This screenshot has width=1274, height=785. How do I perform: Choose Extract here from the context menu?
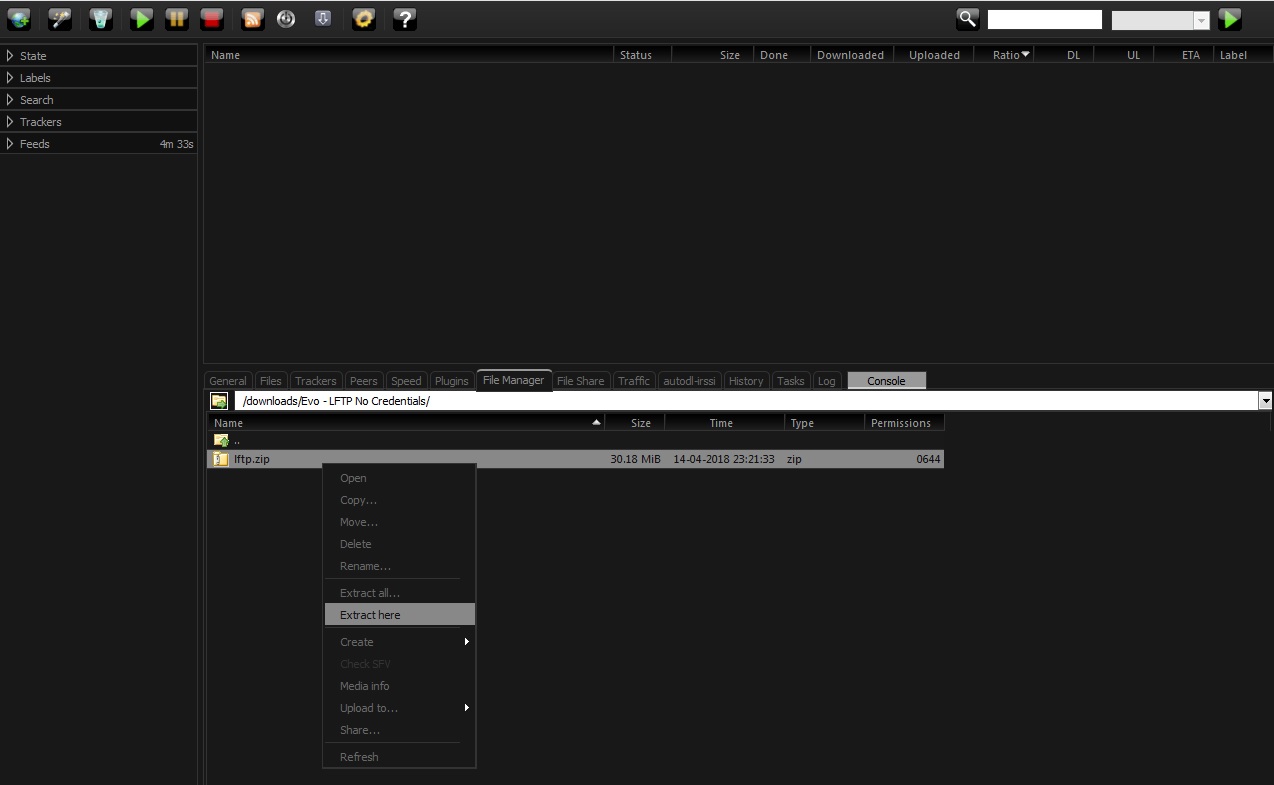coord(369,614)
